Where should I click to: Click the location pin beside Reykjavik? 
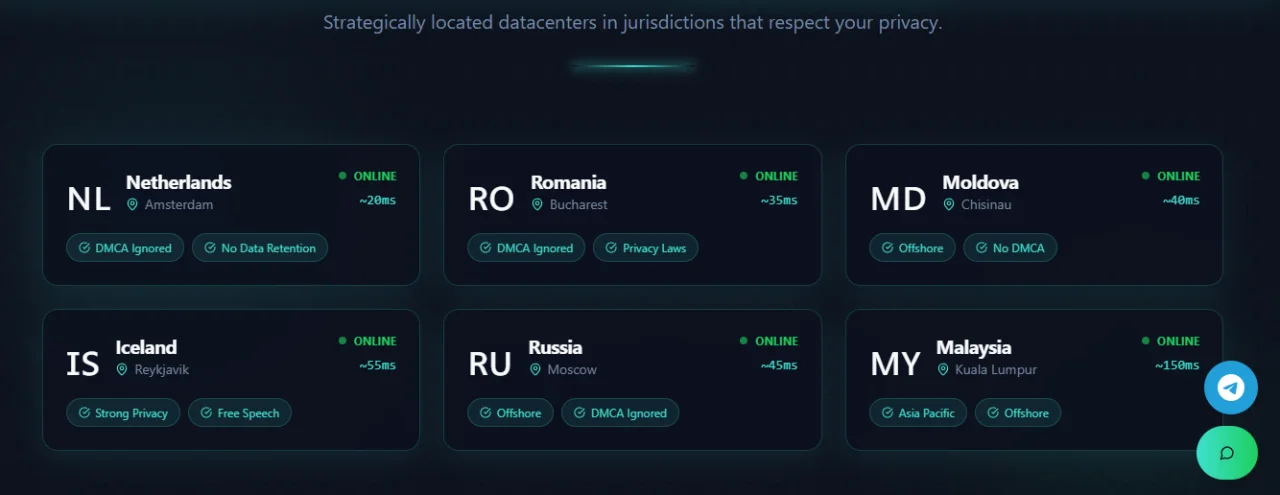122,369
